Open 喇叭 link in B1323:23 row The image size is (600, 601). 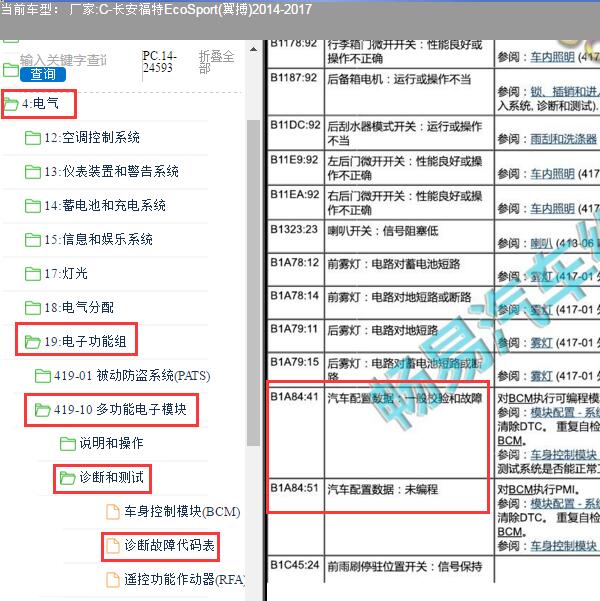541,243
